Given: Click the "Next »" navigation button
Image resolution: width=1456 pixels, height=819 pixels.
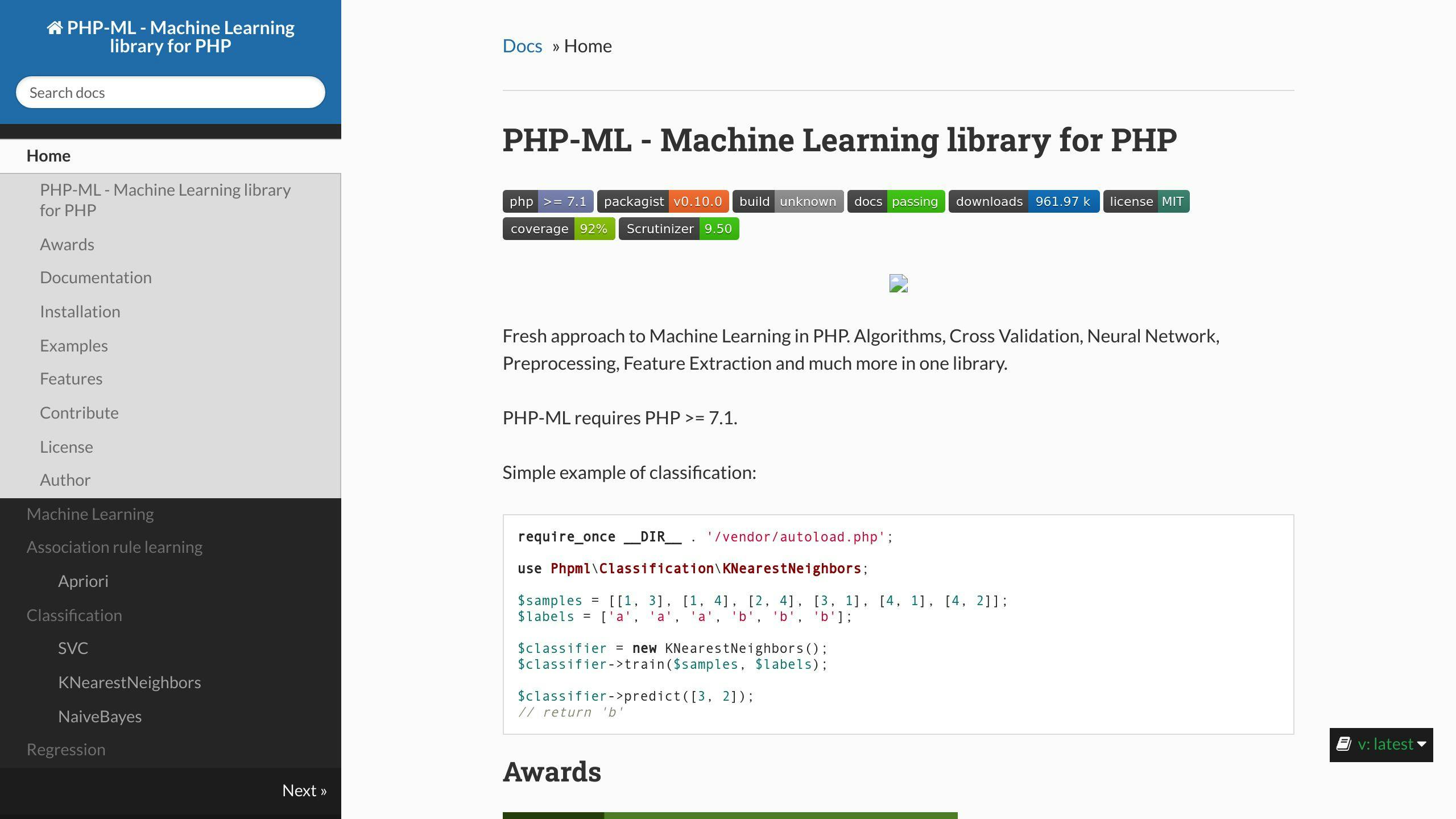Looking at the screenshot, I should click(x=305, y=790).
